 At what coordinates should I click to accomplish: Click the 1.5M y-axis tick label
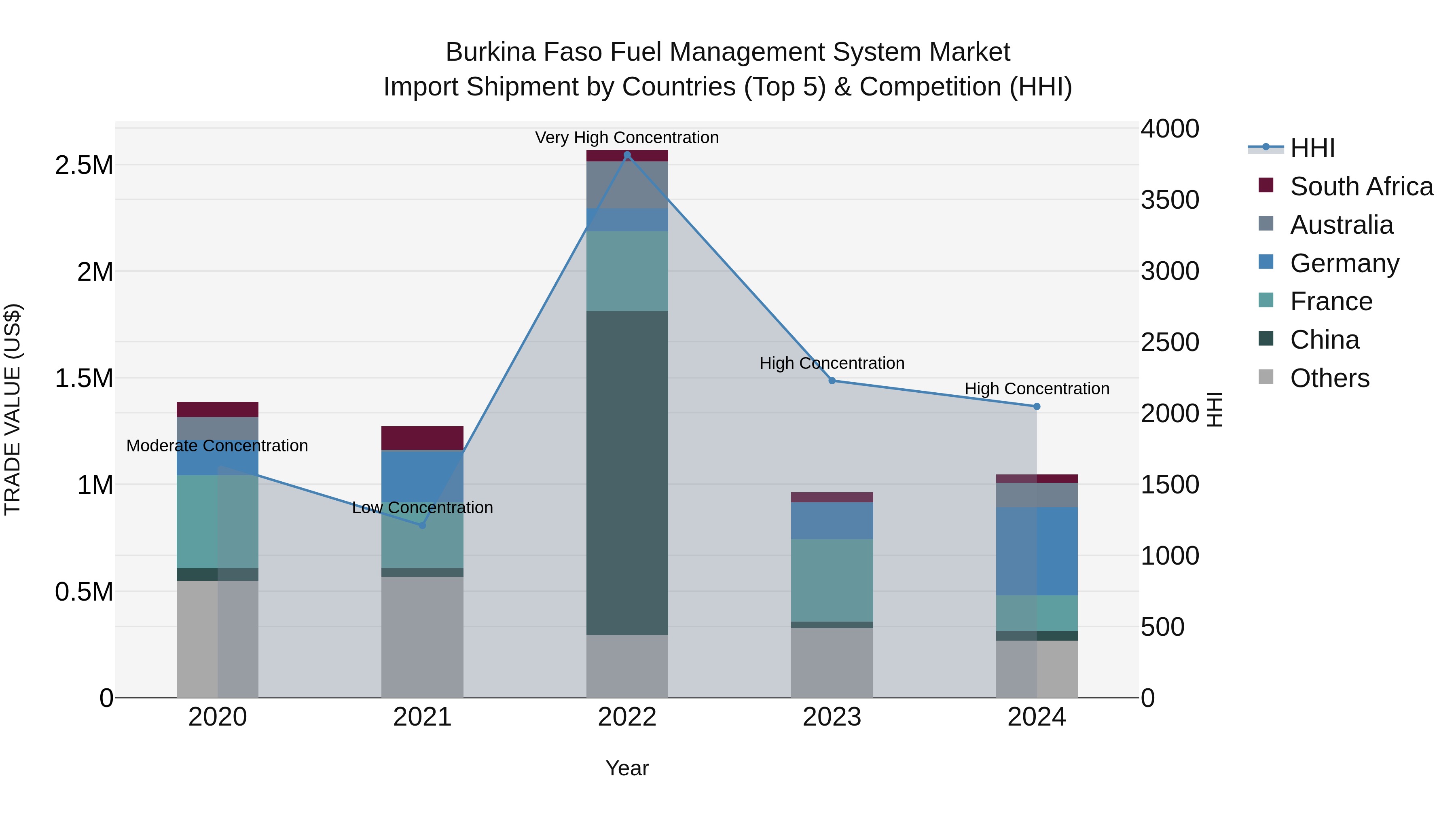(84, 378)
